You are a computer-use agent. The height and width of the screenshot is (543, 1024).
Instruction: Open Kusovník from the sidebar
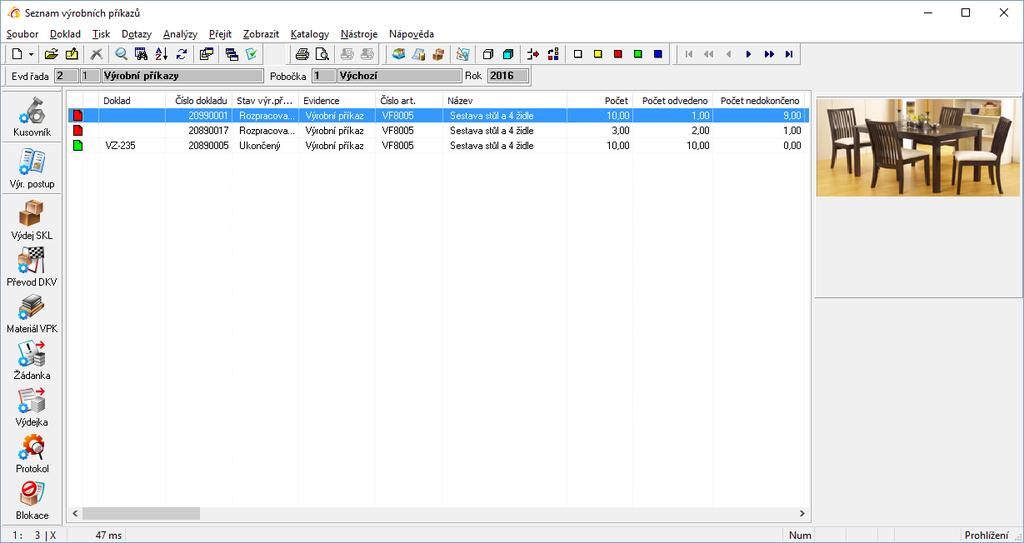(31, 118)
